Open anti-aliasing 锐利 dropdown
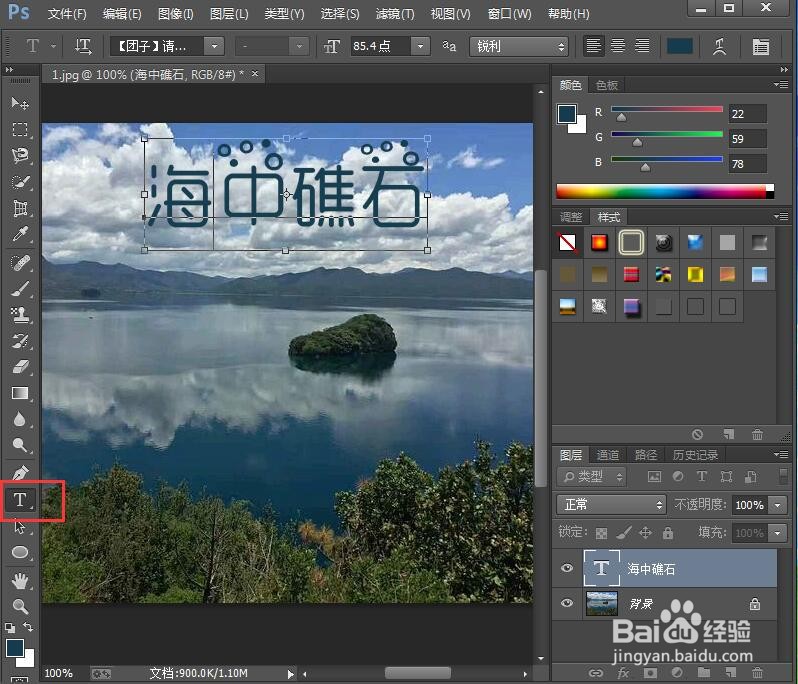The height and width of the screenshot is (684, 798). [518, 46]
